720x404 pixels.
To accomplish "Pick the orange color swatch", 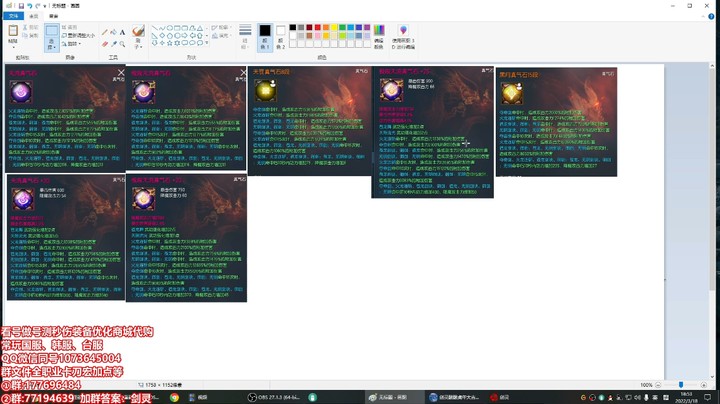I will point(326,28).
